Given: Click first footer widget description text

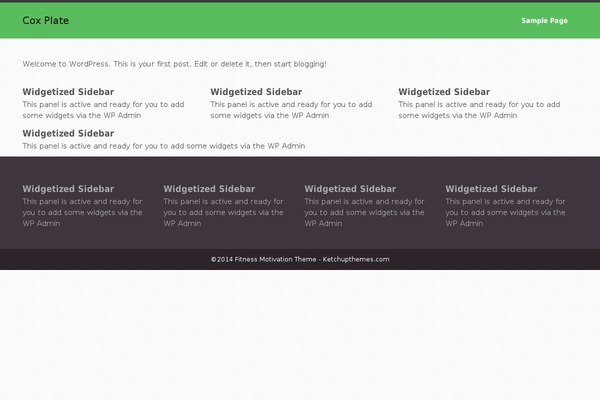Looking at the screenshot, I should point(82,212).
